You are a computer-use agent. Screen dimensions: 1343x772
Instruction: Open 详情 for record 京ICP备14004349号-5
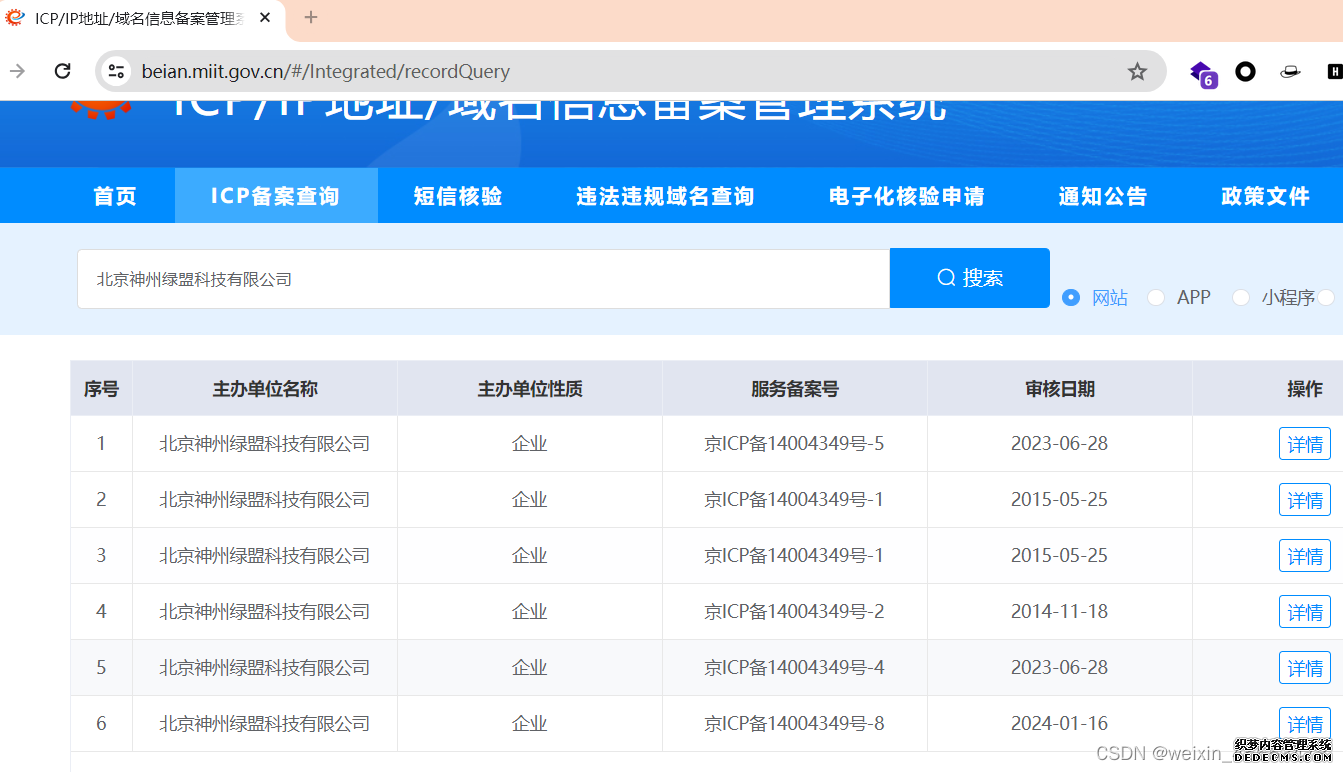(x=1304, y=444)
